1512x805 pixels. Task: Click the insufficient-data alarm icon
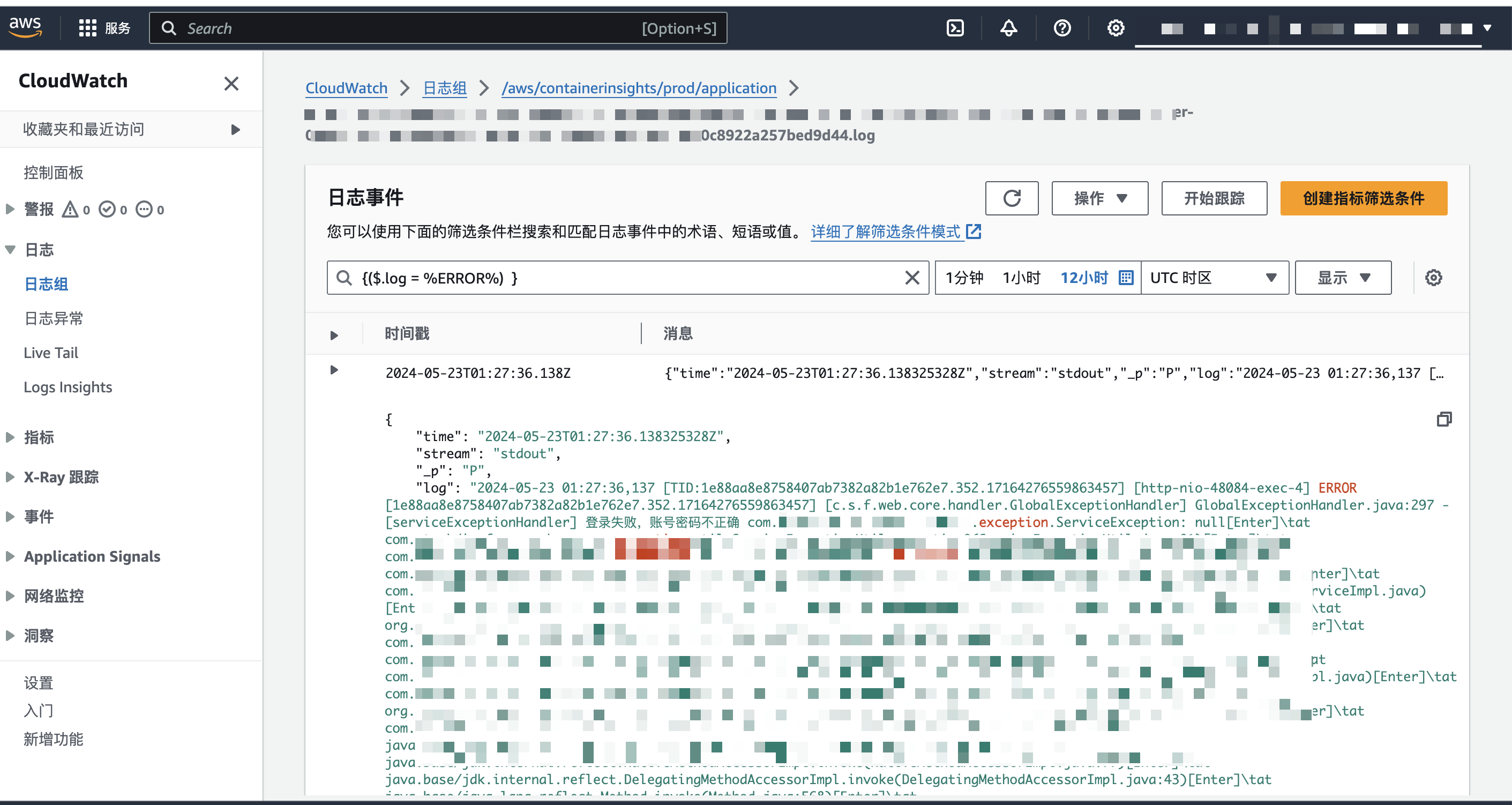(144, 209)
